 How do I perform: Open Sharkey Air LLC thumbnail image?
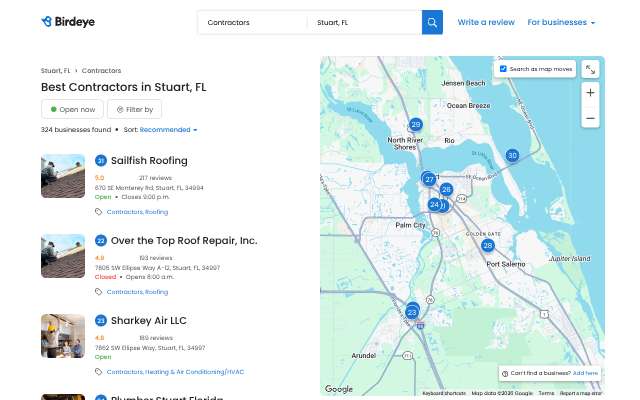tap(63, 336)
